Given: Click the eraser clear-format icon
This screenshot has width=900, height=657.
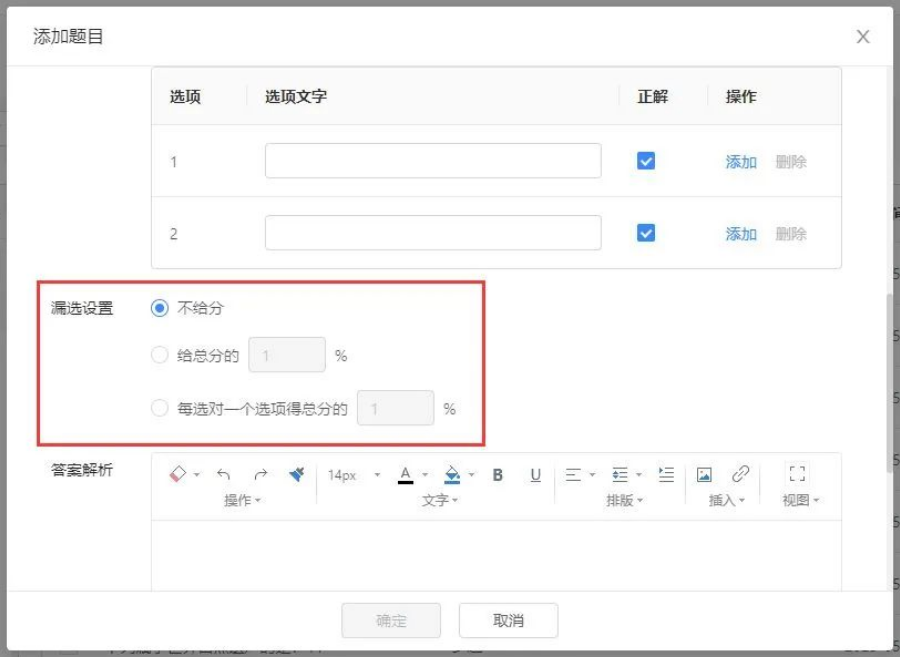Looking at the screenshot, I should pos(178,475).
